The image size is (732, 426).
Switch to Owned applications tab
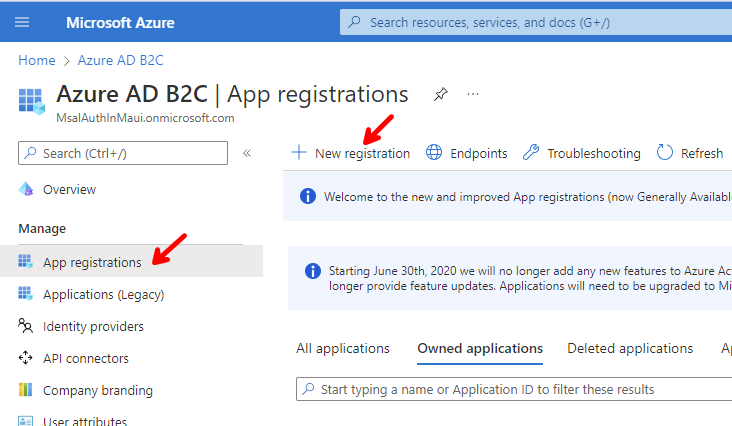point(480,349)
